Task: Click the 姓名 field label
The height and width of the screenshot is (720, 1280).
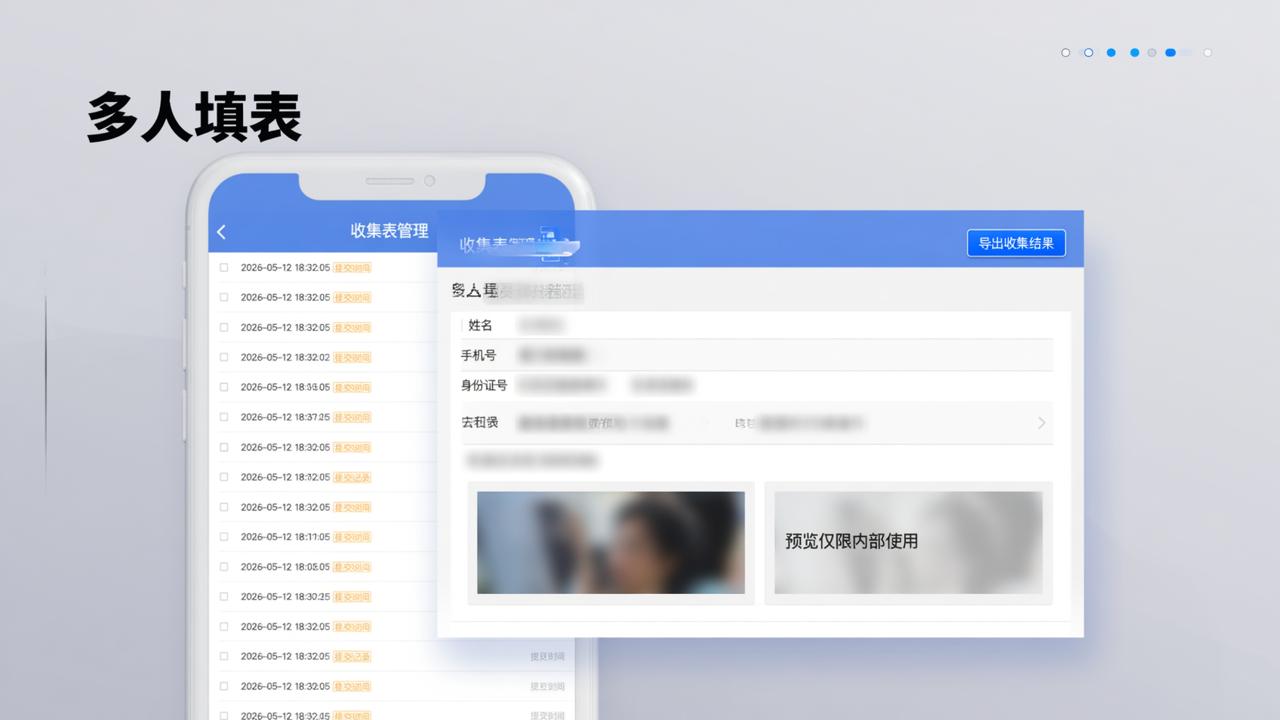Action: [x=480, y=325]
